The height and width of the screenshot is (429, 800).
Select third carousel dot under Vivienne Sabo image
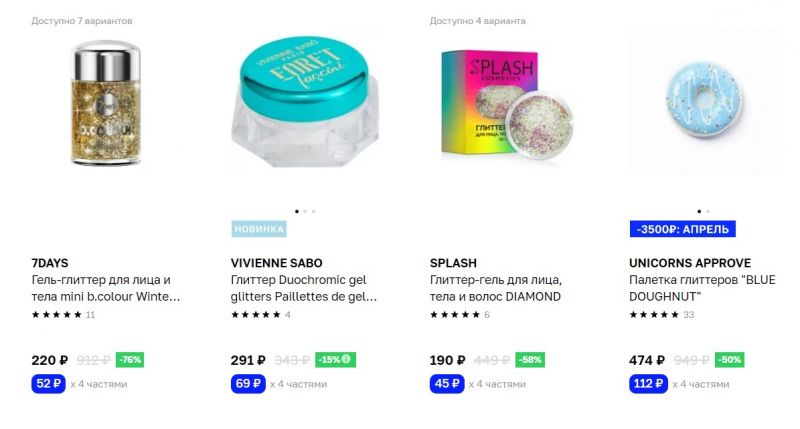[314, 211]
